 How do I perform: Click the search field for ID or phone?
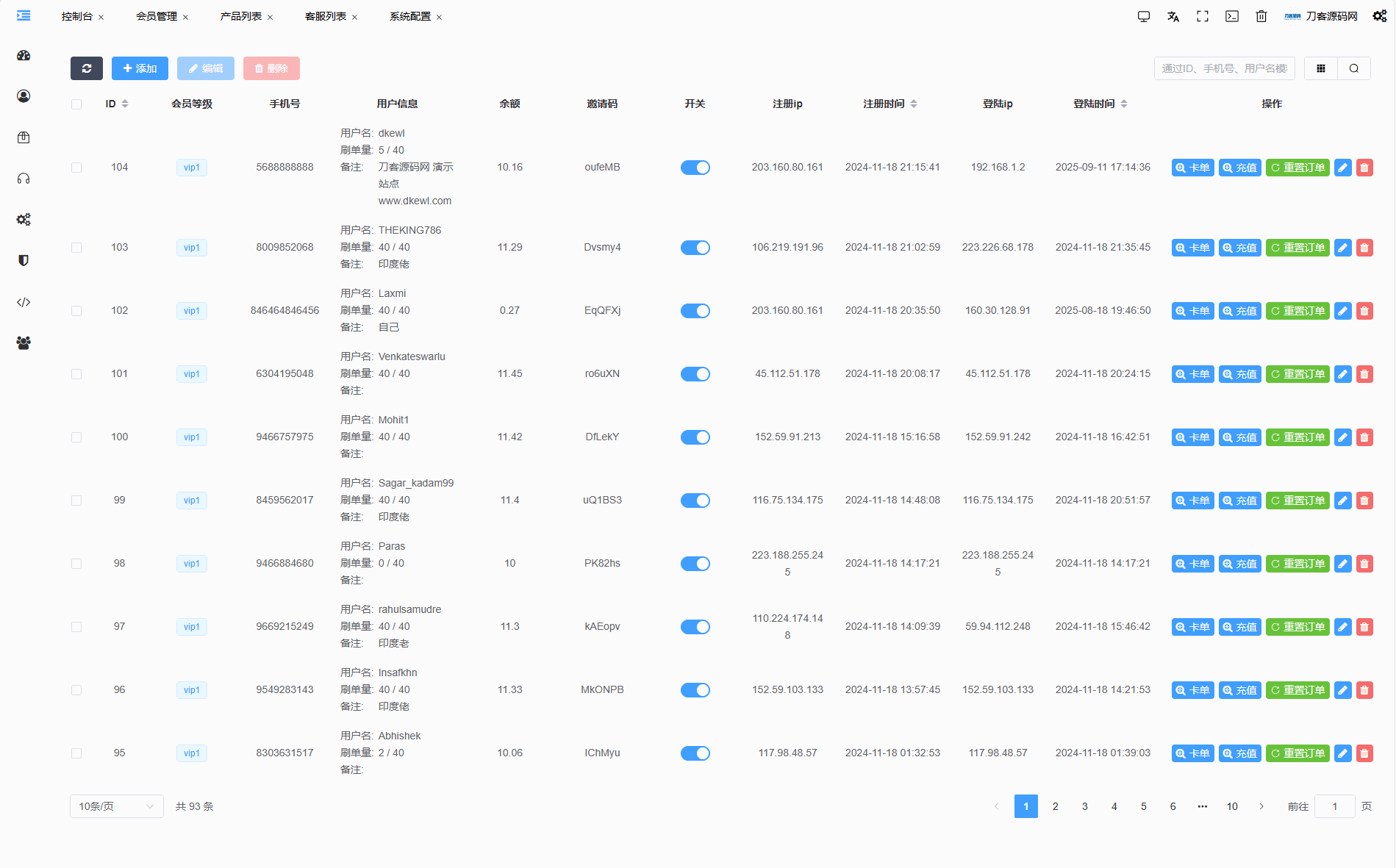[x=1224, y=68]
